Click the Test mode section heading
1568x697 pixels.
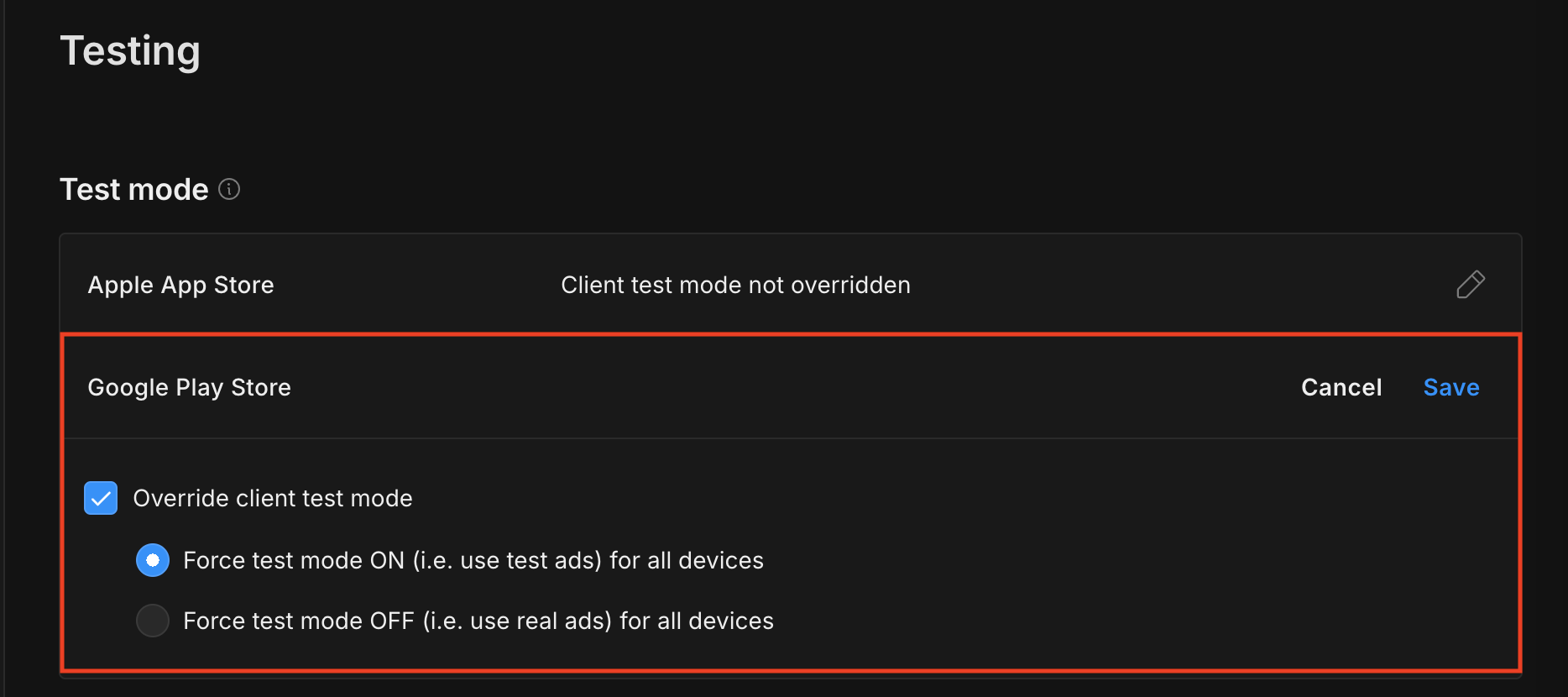[133, 190]
